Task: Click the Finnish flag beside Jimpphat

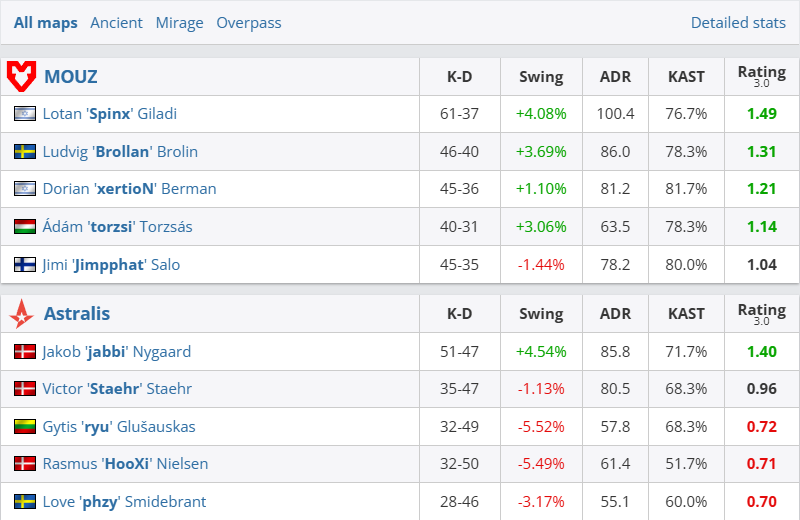Action: click(x=25, y=265)
